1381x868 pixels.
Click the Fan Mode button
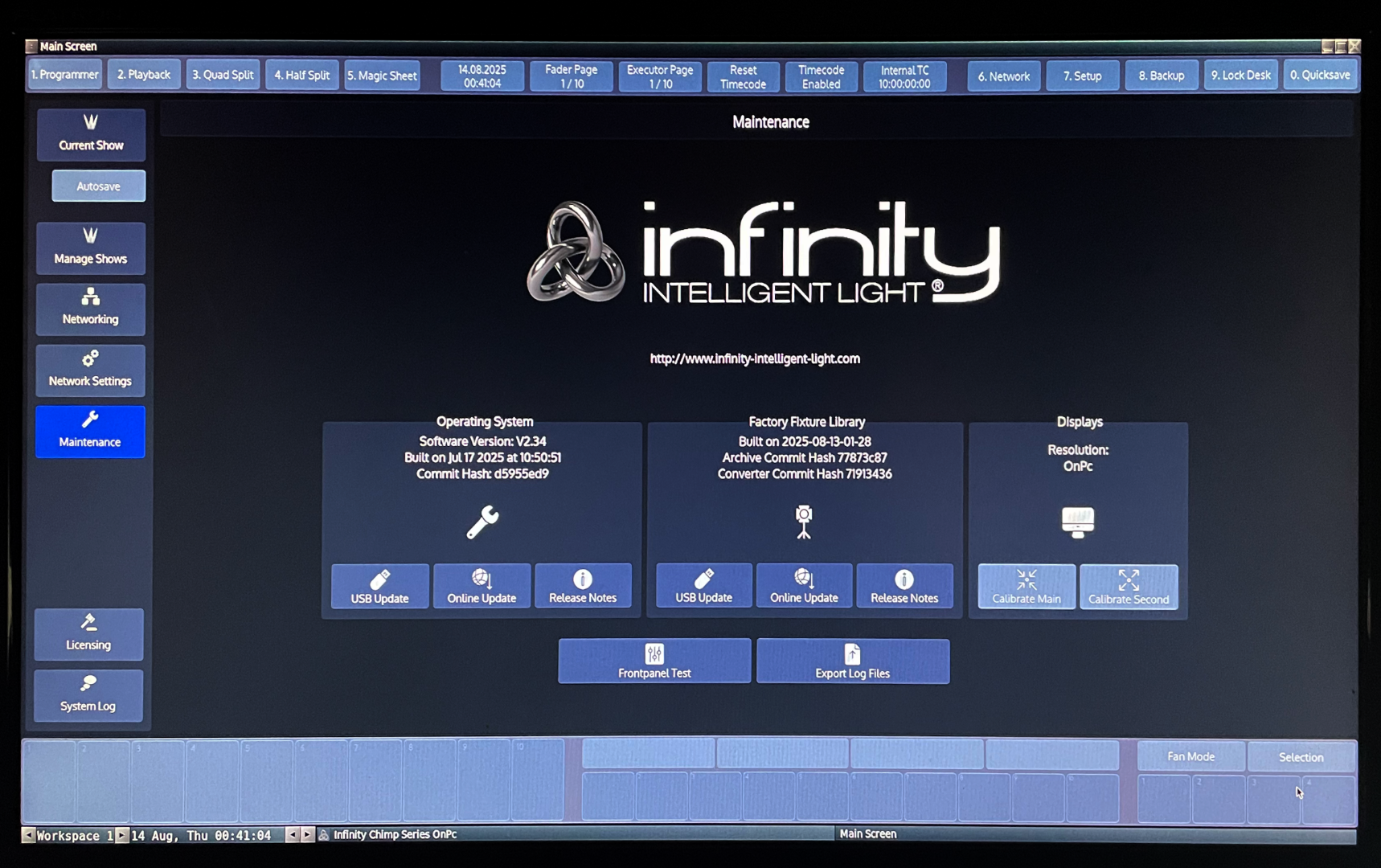[x=1190, y=756]
